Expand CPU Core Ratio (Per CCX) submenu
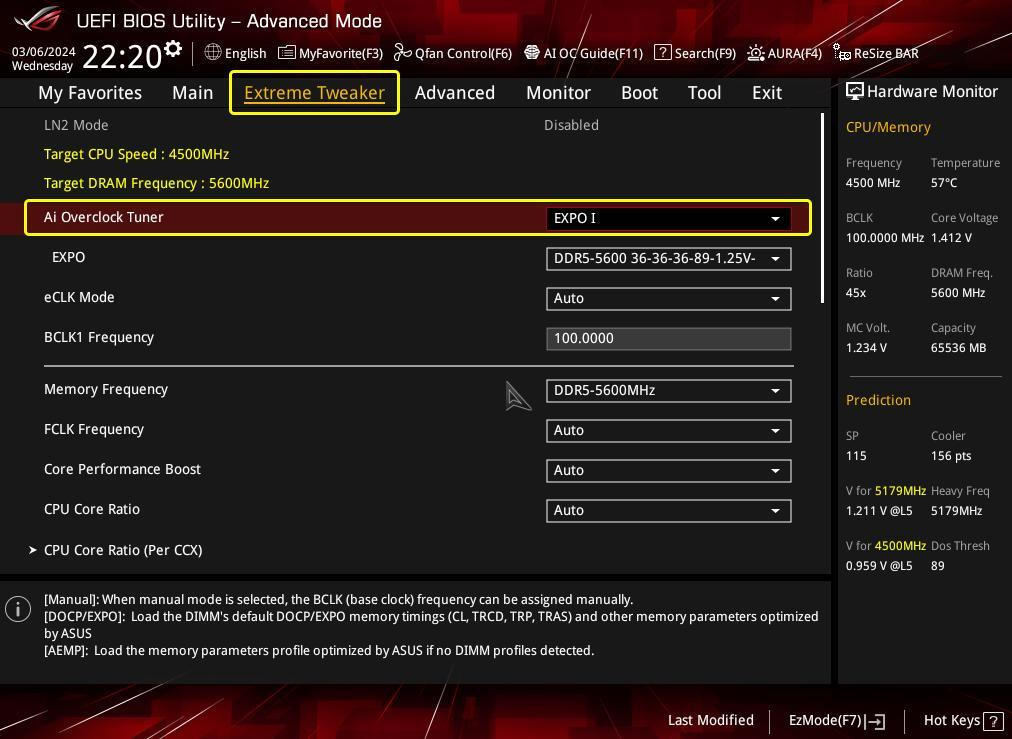The width and height of the screenshot is (1012, 739). click(x=123, y=550)
